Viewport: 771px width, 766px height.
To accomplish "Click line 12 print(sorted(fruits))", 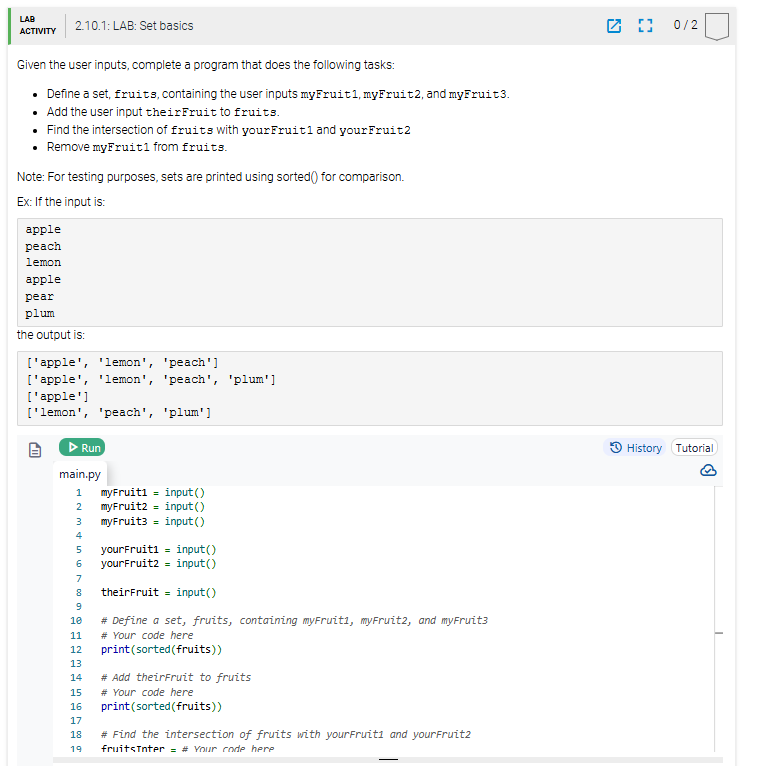I will (x=161, y=649).
